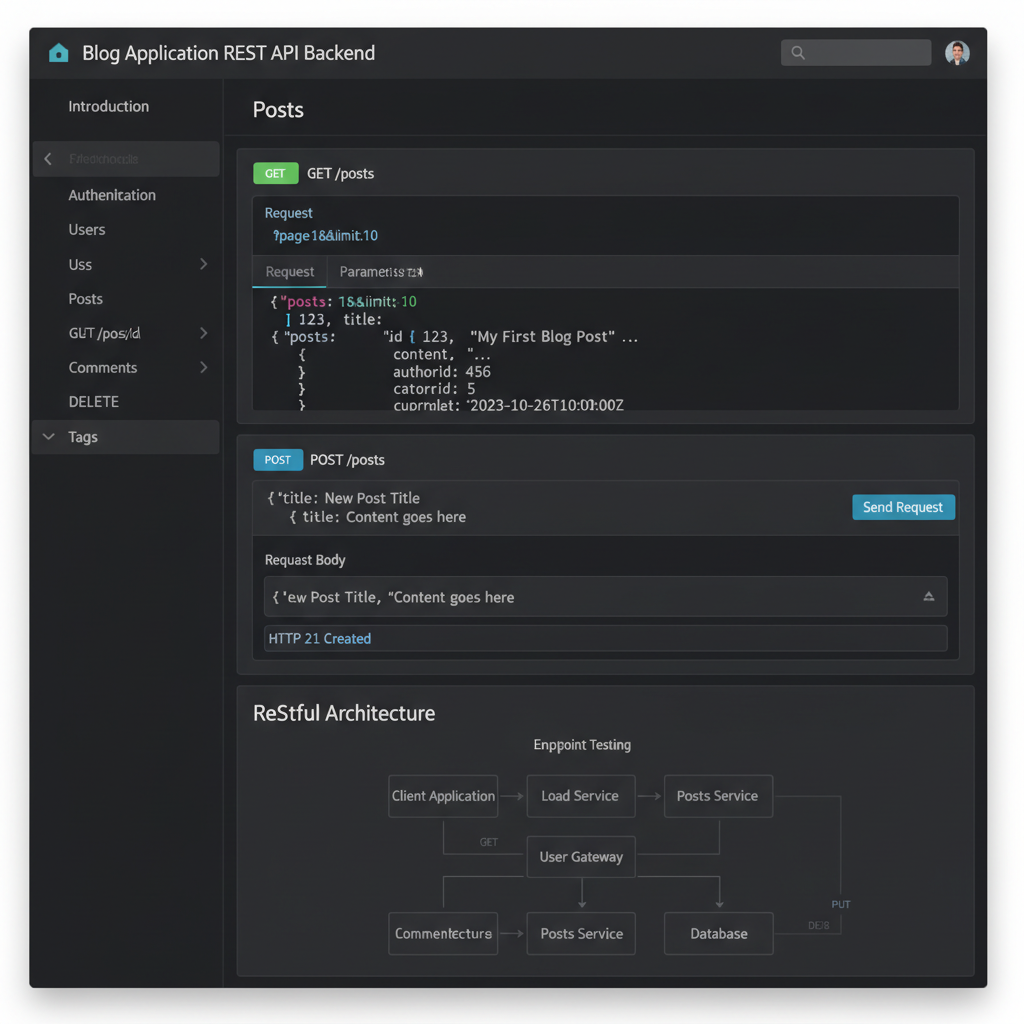Click the back arrow in the sidebar
1024x1024 pixels.
pyautogui.click(x=48, y=159)
